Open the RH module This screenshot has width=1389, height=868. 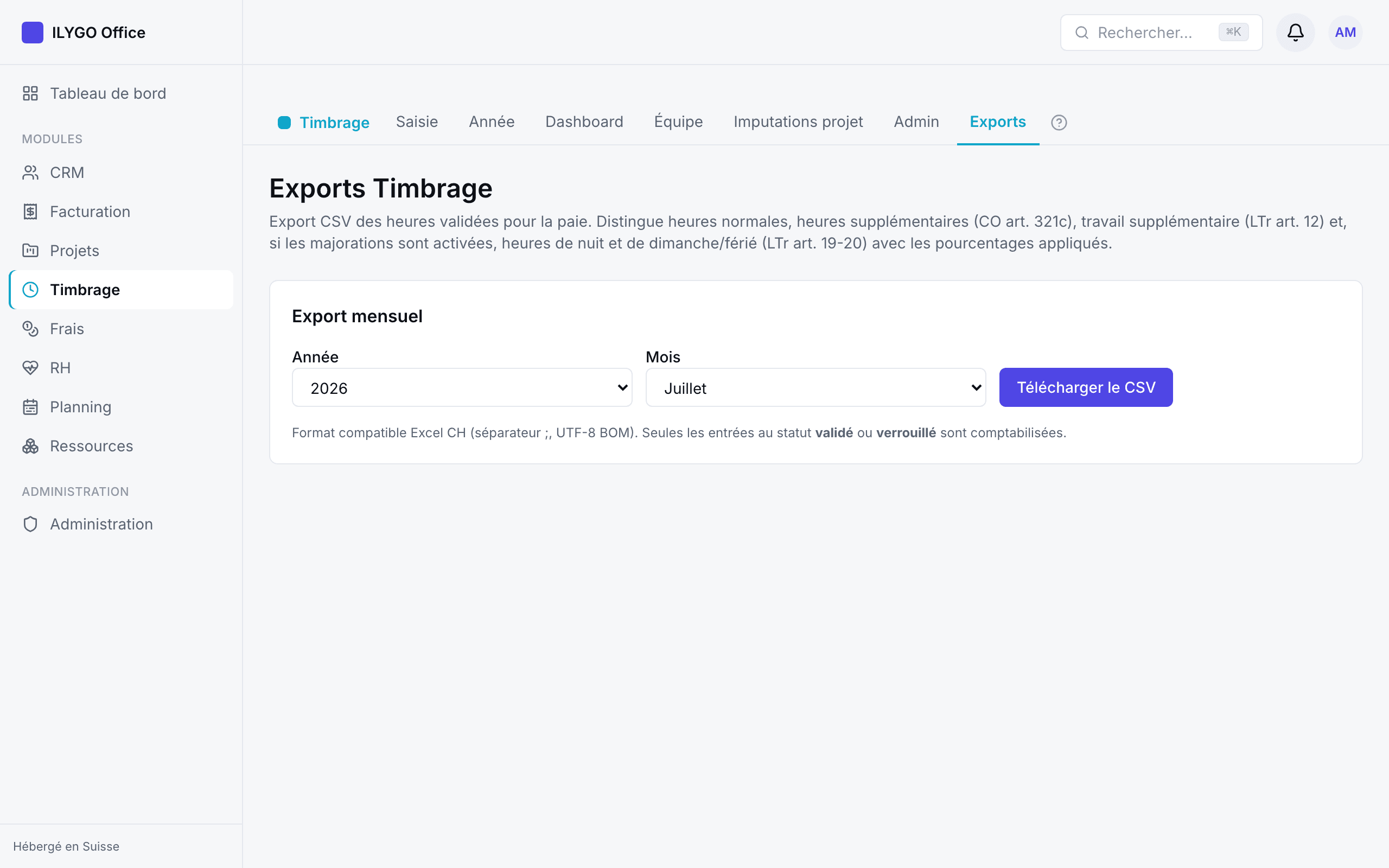tap(121, 367)
